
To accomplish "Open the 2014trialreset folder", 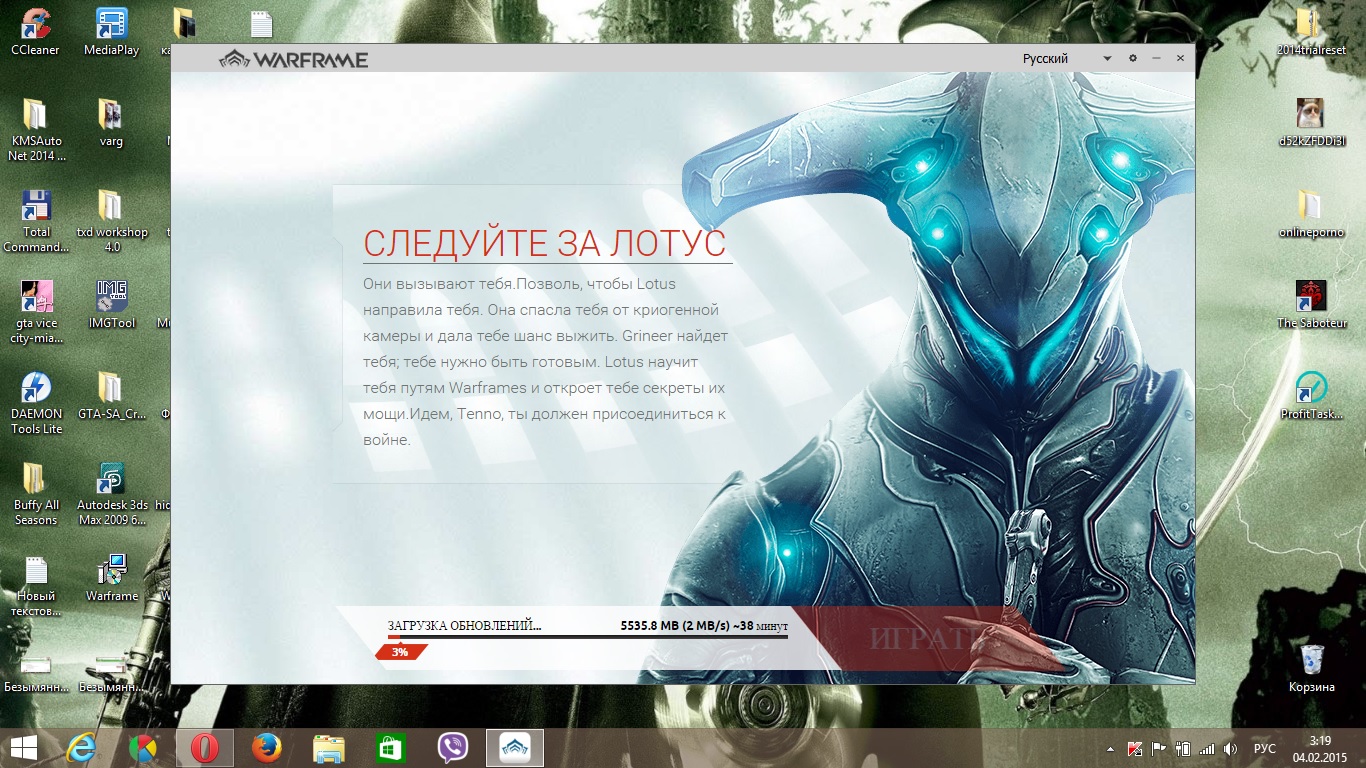I will [1310, 32].
